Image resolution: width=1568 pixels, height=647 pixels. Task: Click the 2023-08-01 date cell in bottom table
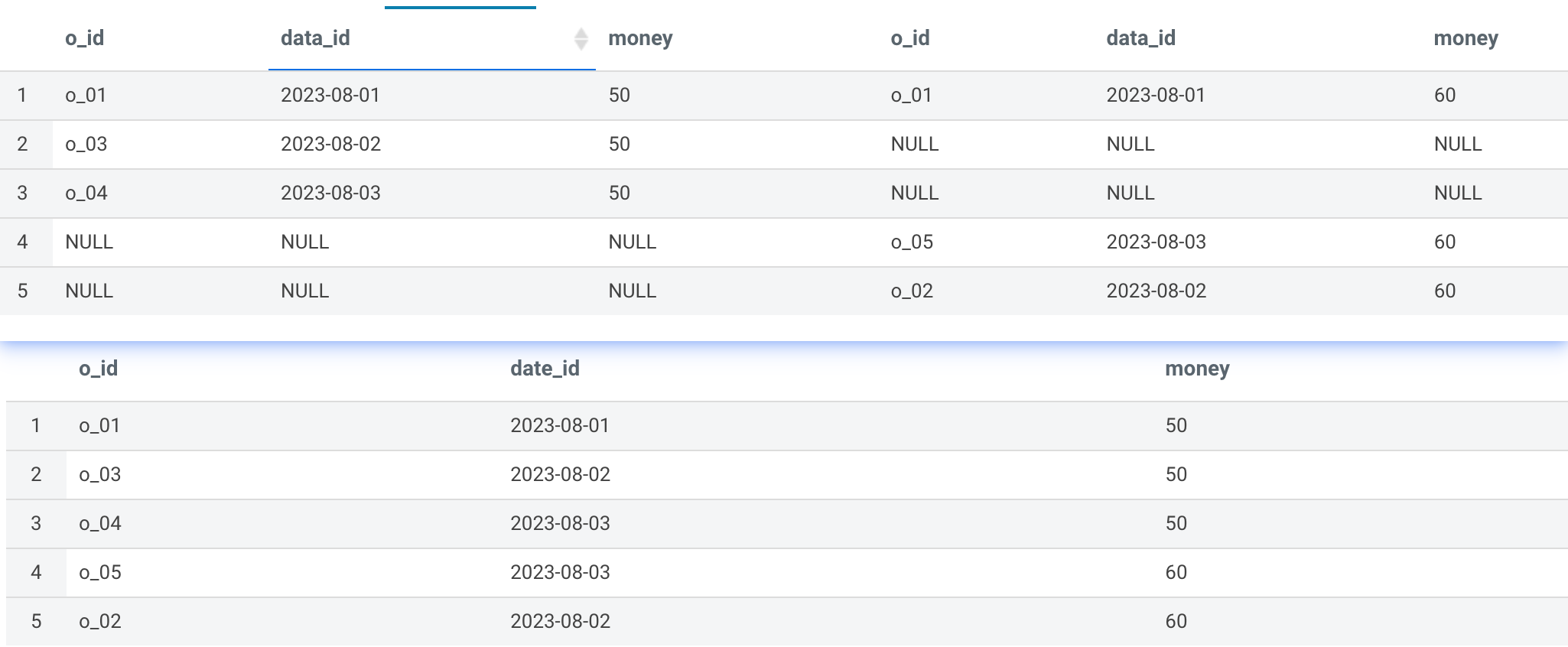[x=560, y=426]
